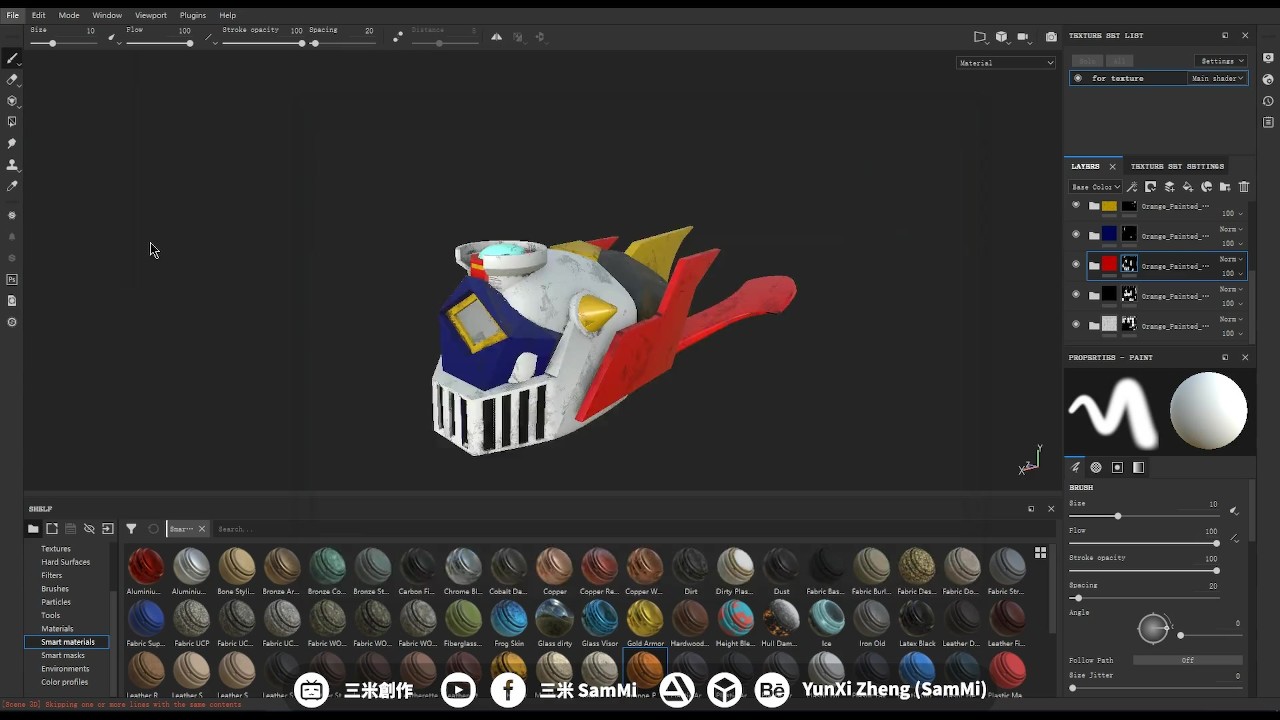Screen dimensions: 1280x720
Task: Select the Smudge tool
Action: (x=12, y=143)
